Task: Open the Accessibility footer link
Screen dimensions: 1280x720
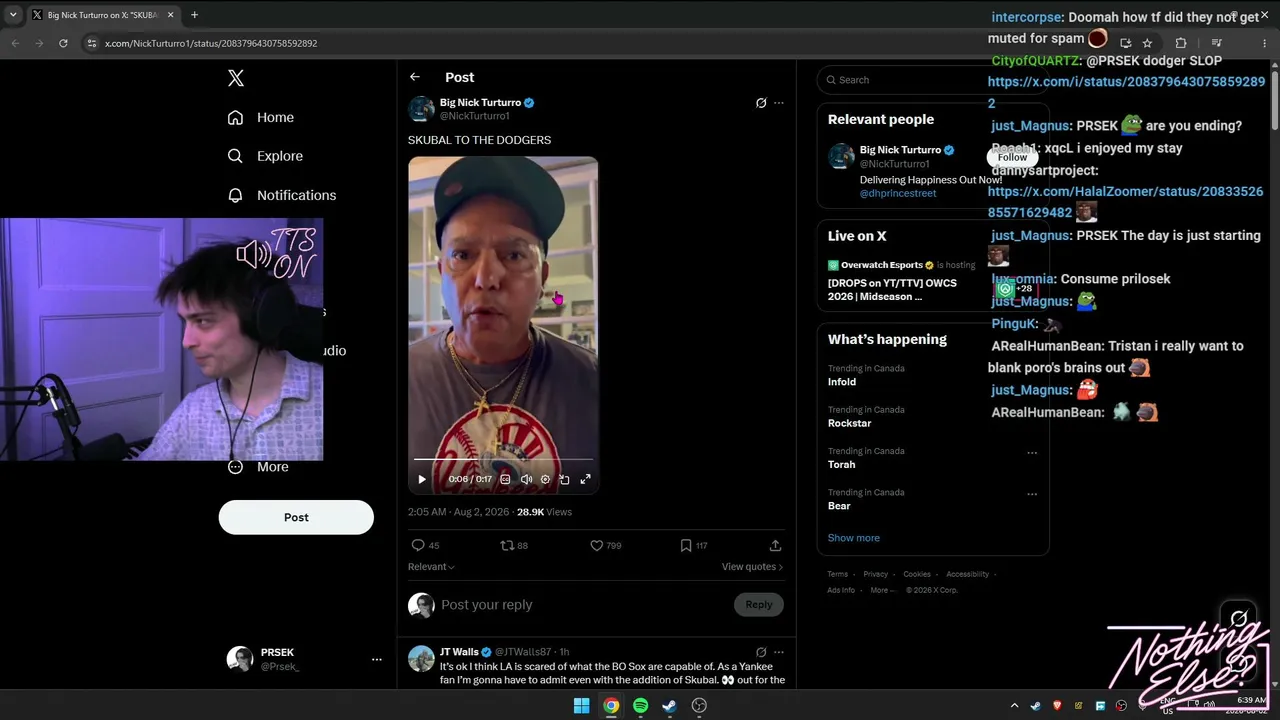Action: (x=968, y=574)
